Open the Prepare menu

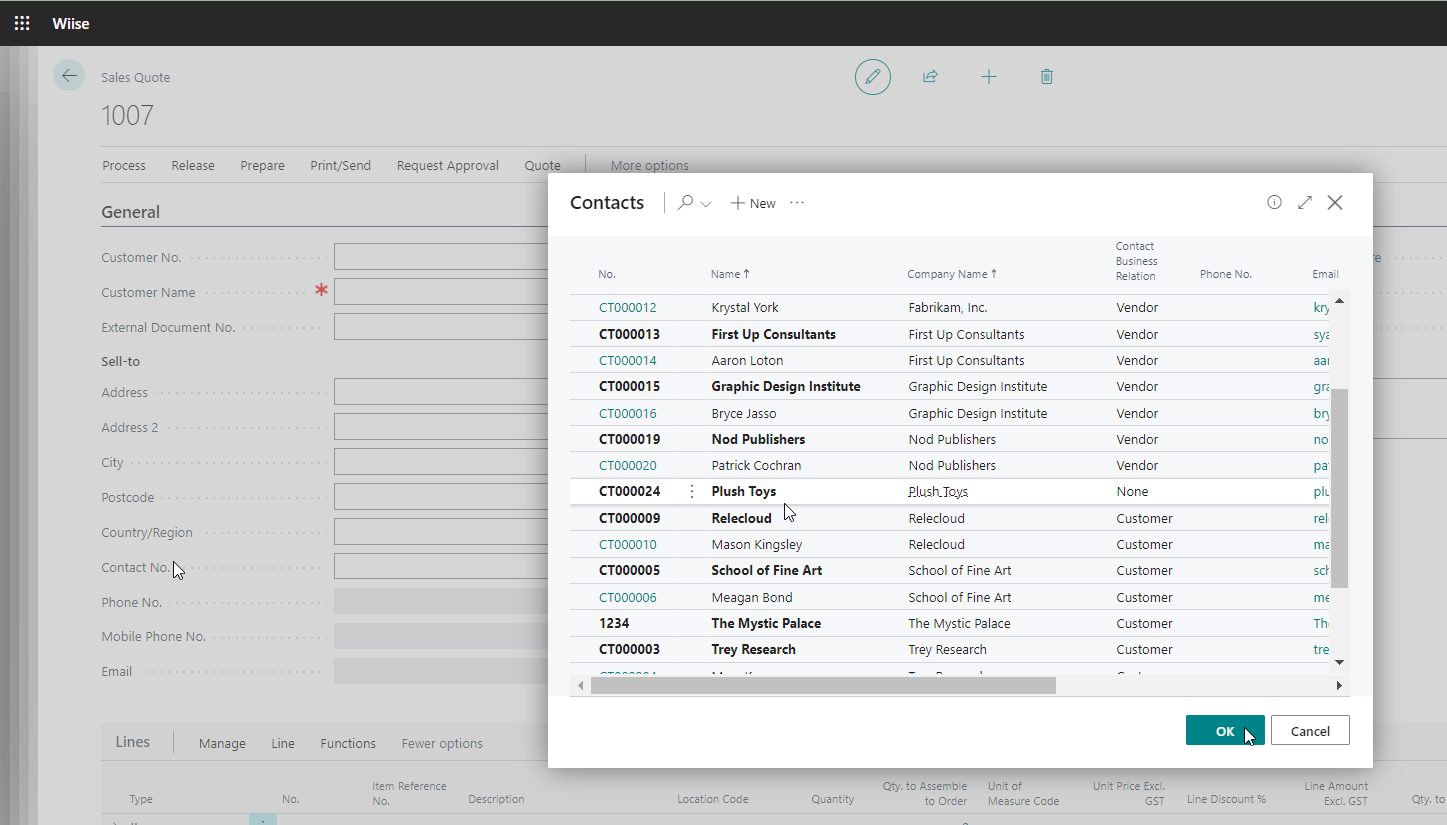tap(262, 166)
